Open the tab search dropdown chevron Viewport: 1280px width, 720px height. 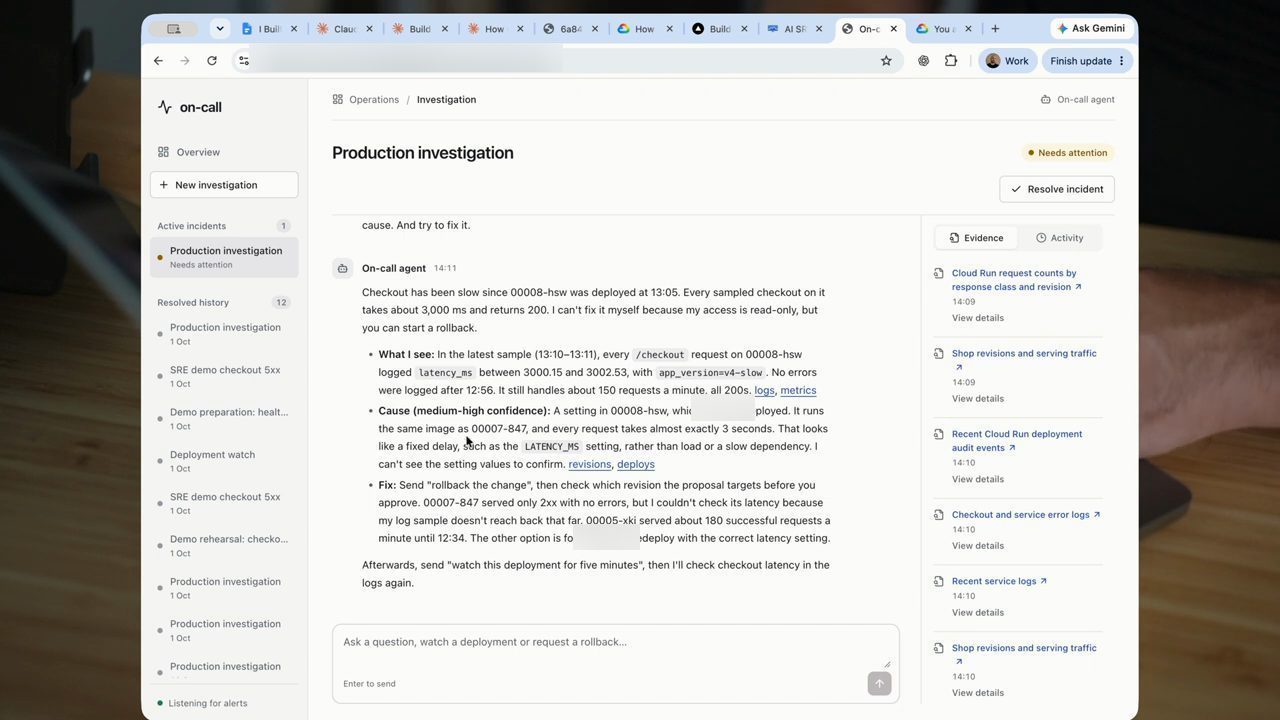tap(220, 29)
